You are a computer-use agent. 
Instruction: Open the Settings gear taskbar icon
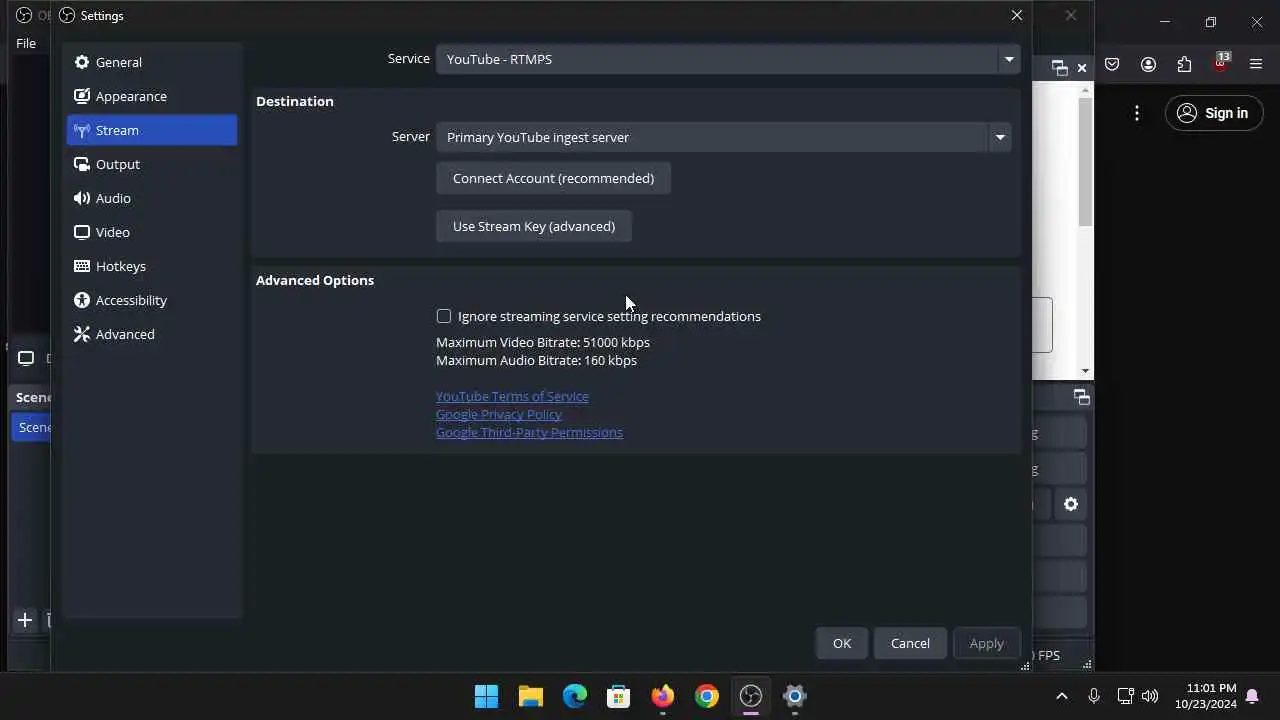[x=795, y=696]
